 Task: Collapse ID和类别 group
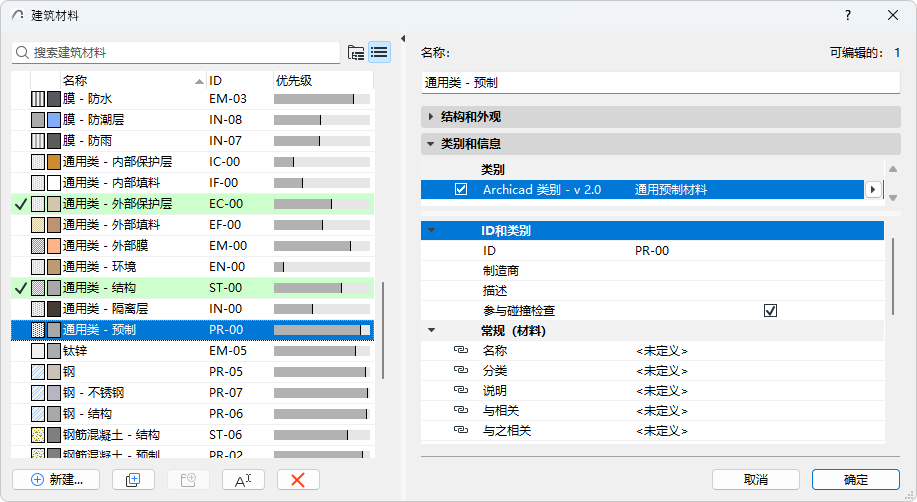(432, 231)
